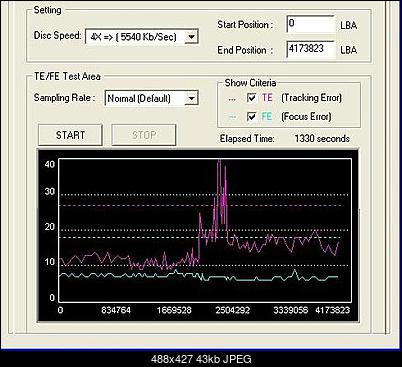Click the 'TE/FE Test Area' group title
Image resolution: width=402 pixels, height=367 pixels.
67,76
